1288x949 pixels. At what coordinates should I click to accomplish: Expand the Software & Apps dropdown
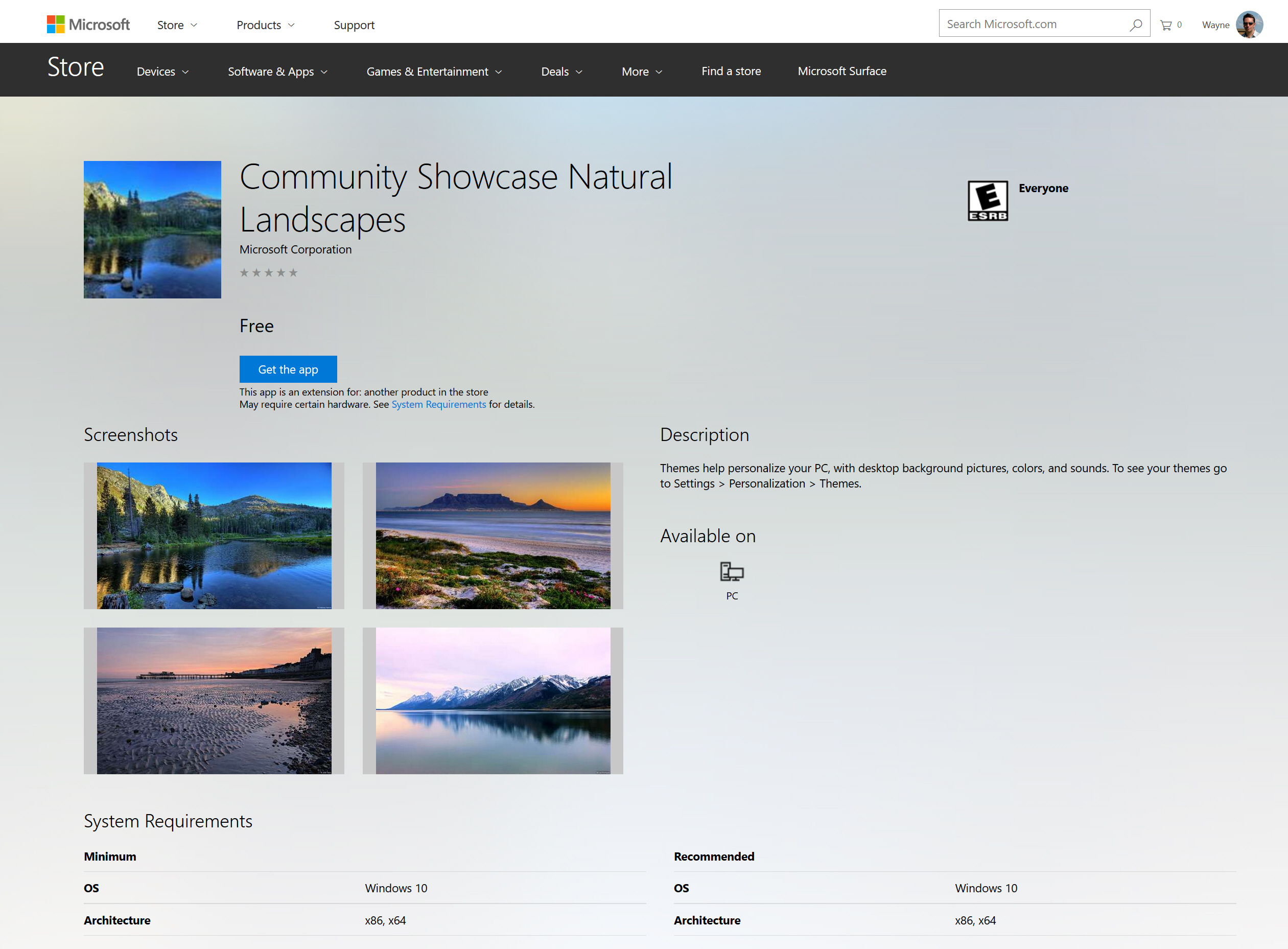[x=278, y=70]
